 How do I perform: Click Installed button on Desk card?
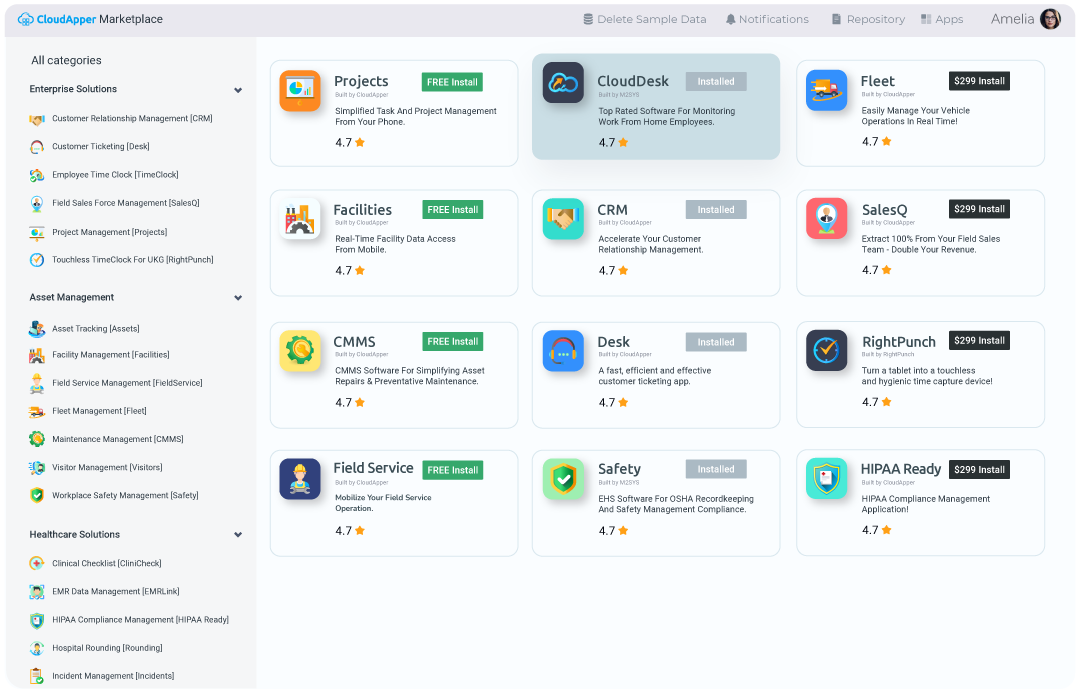pos(716,342)
